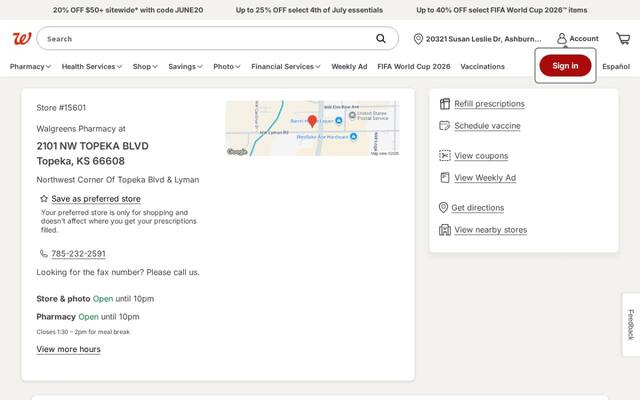This screenshot has height=400, width=640.
Task: Expand the Financial Services menu
Action: 286,67
